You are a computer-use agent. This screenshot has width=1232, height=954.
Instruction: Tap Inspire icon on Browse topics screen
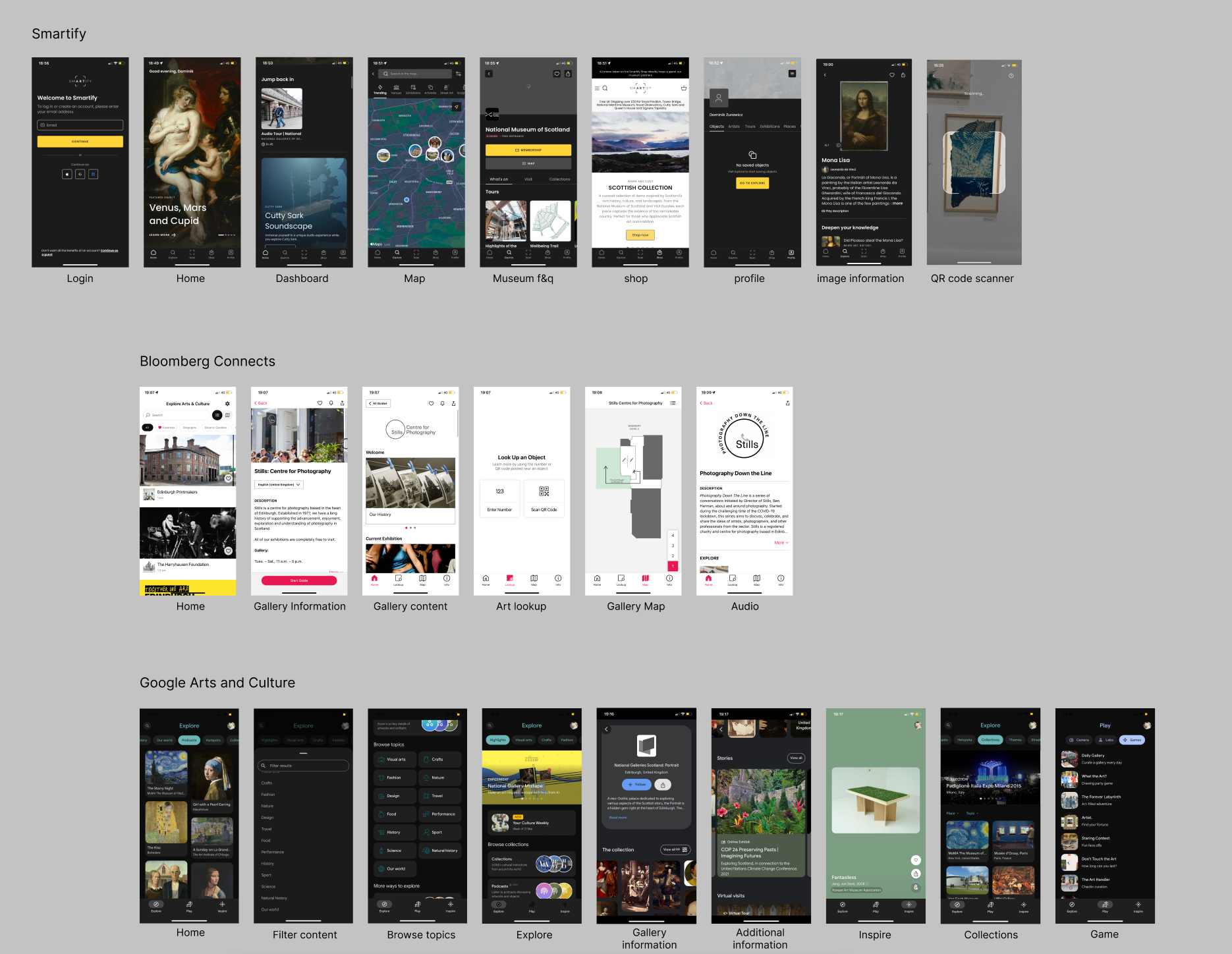(x=451, y=906)
